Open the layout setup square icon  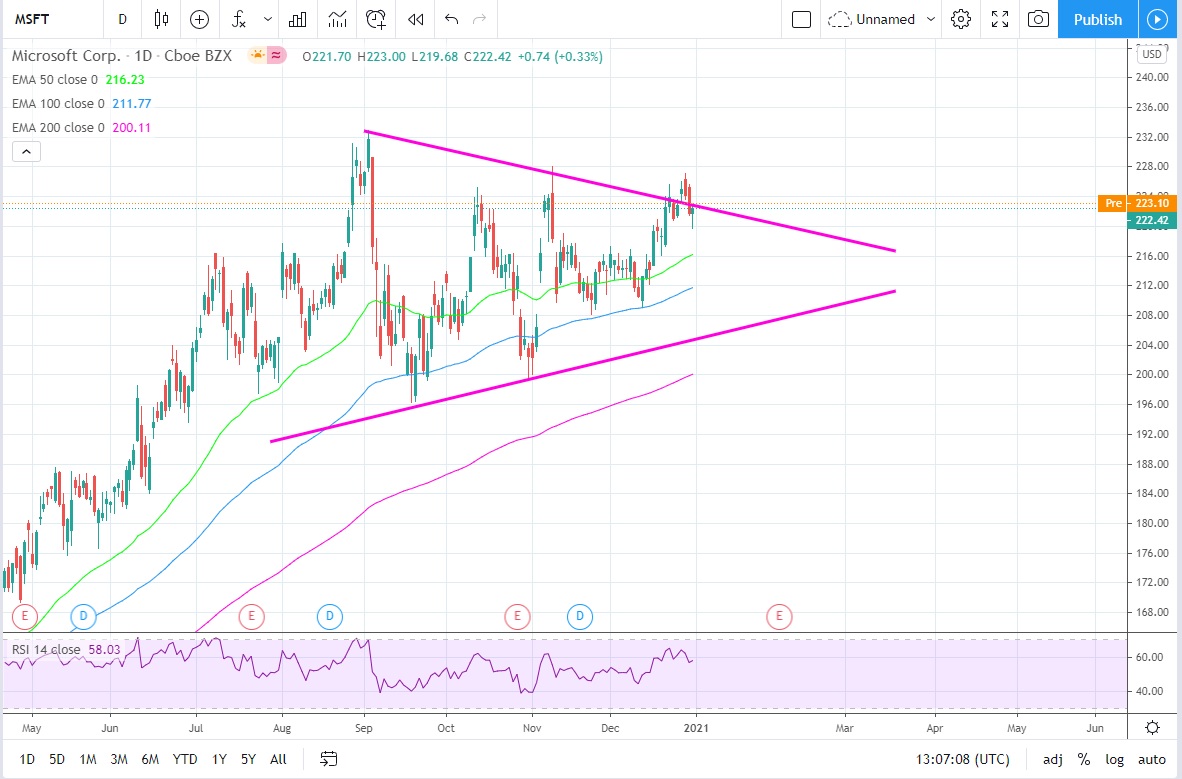click(801, 19)
